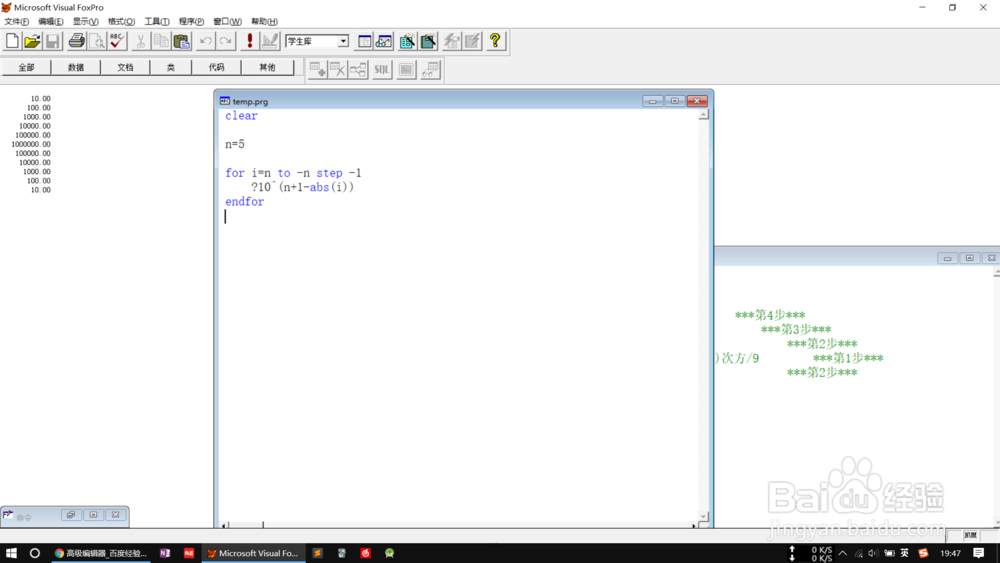This screenshot has width=1000, height=563.
Task: Open the 文件(F) menu
Action: click(x=17, y=22)
